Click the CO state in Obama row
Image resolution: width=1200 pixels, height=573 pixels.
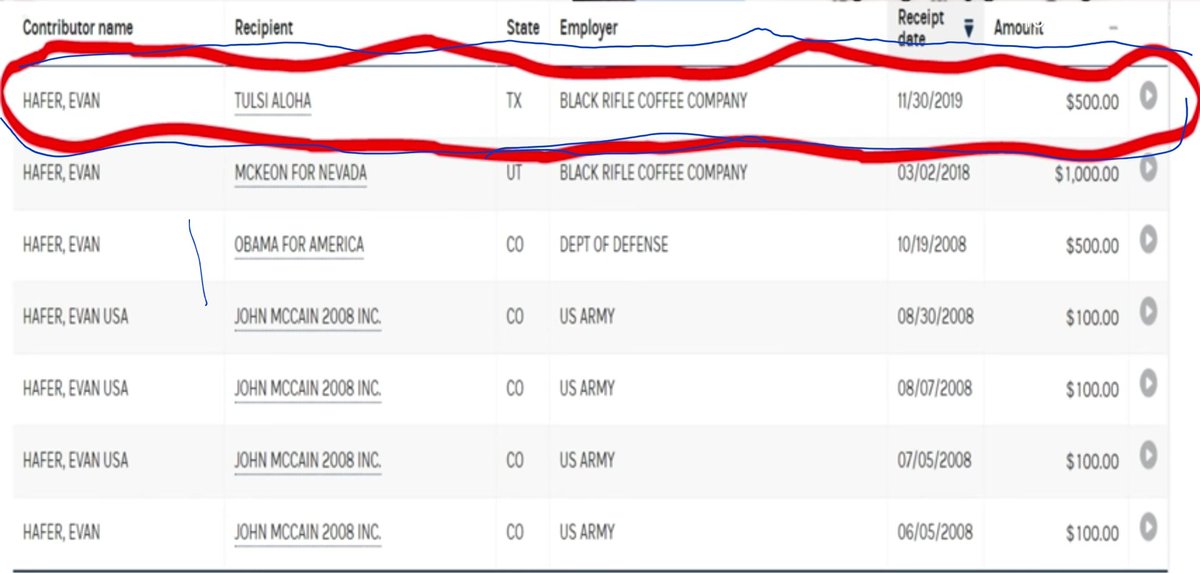click(516, 245)
